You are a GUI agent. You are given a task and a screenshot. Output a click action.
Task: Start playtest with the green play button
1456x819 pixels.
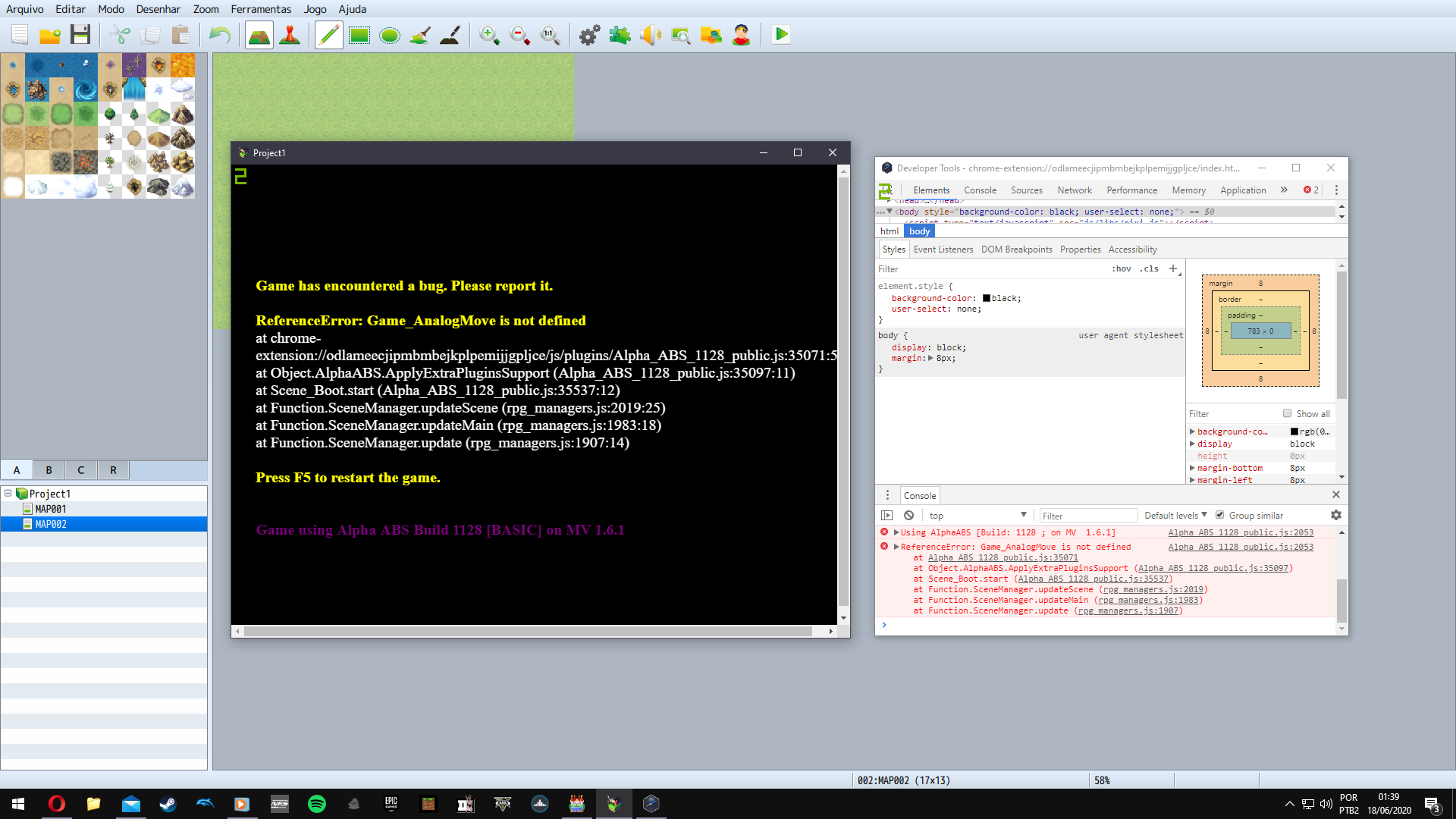[x=781, y=35]
